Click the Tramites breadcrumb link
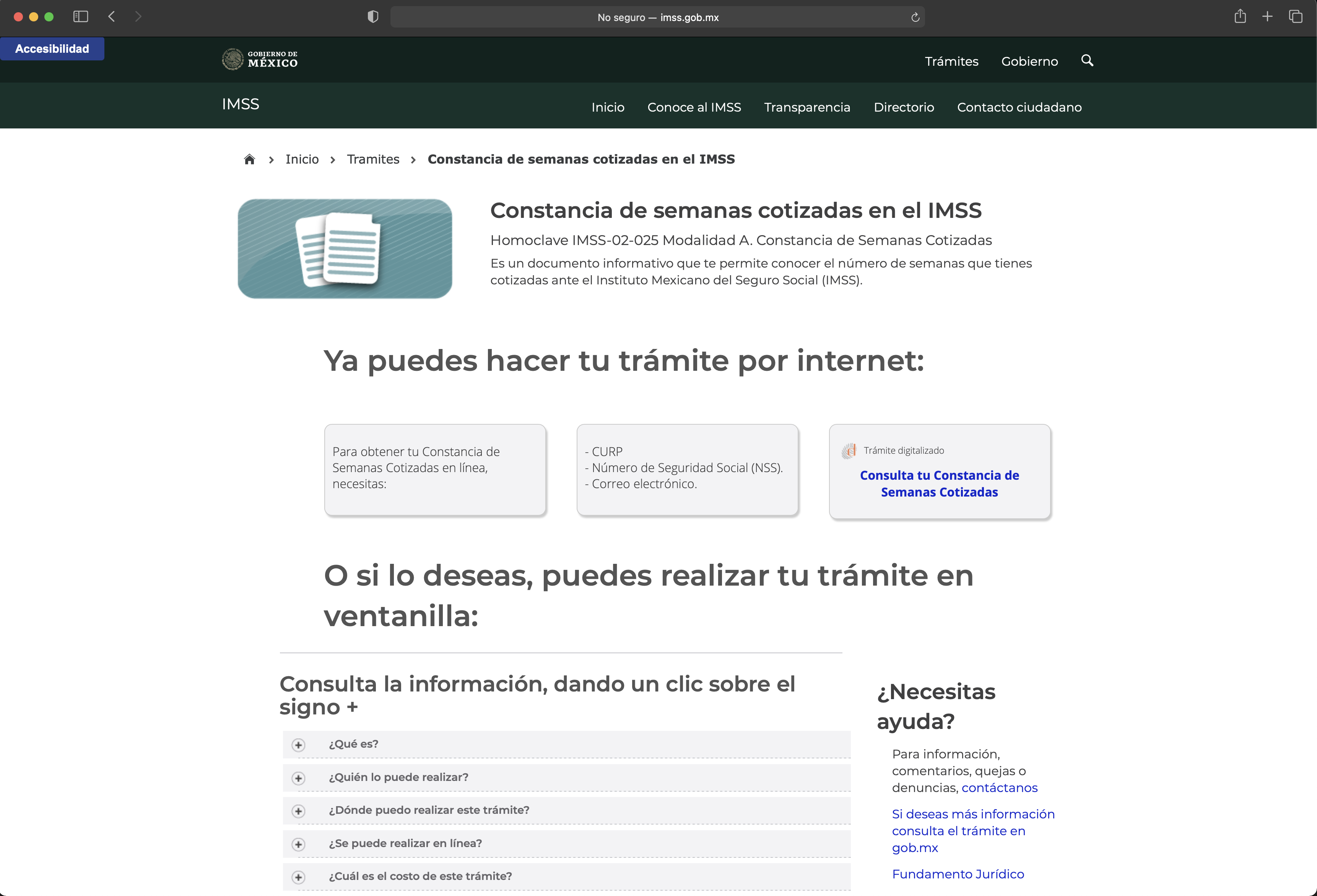This screenshot has width=1317, height=896. click(373, 159)
